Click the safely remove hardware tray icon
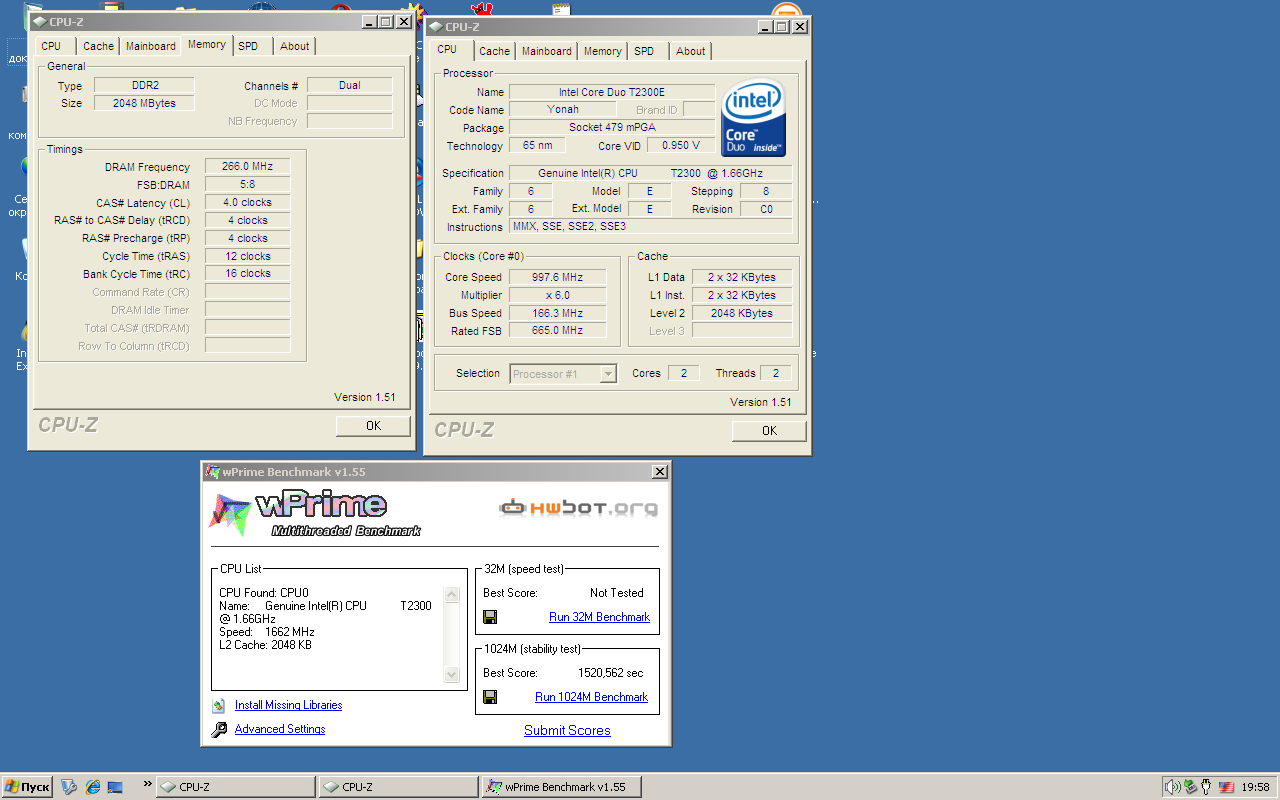The width and height of the screenshot is (1280, 800). [x=1190, y=787]
